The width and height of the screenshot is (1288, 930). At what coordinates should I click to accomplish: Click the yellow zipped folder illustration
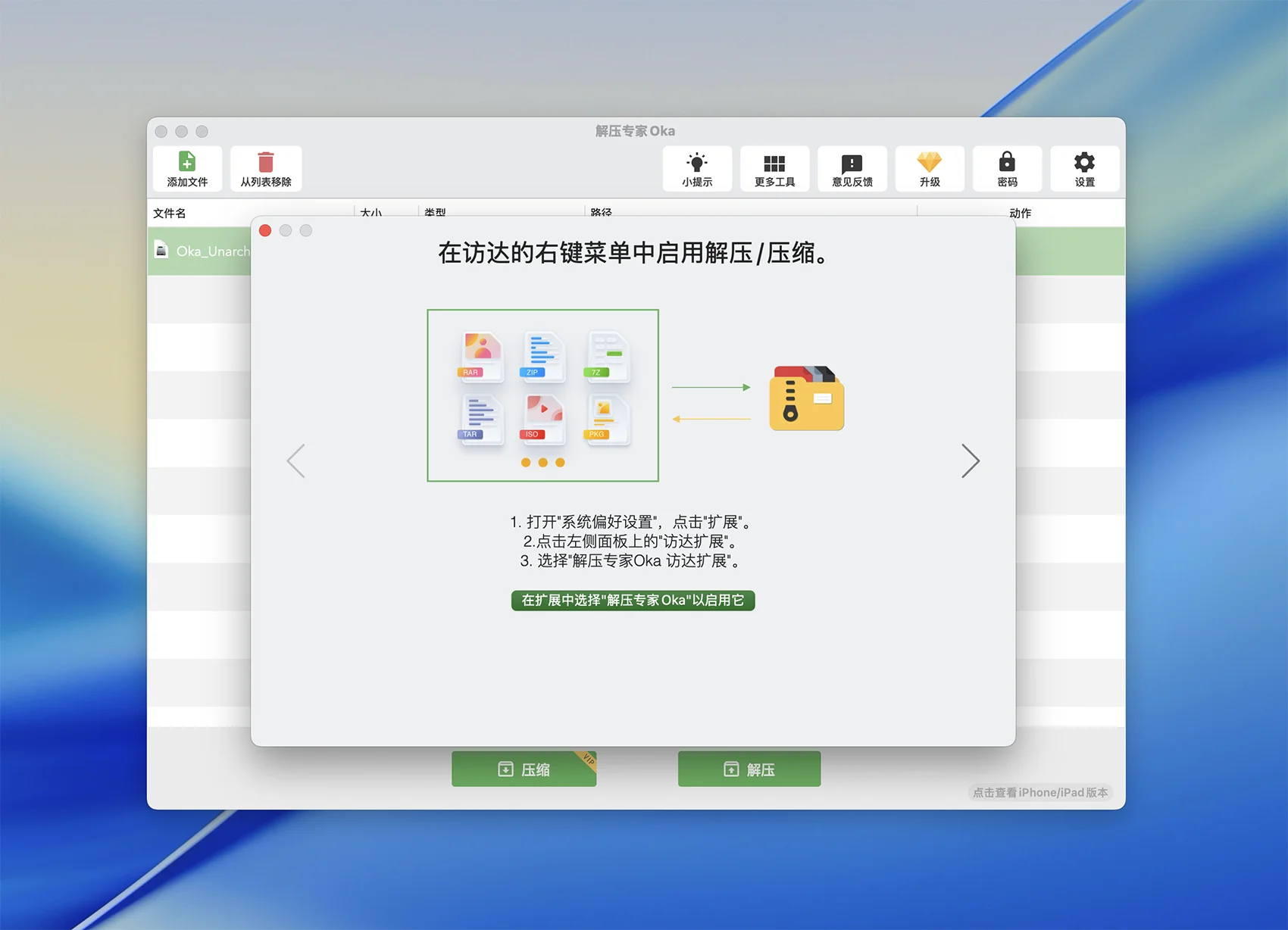point(806,398)
